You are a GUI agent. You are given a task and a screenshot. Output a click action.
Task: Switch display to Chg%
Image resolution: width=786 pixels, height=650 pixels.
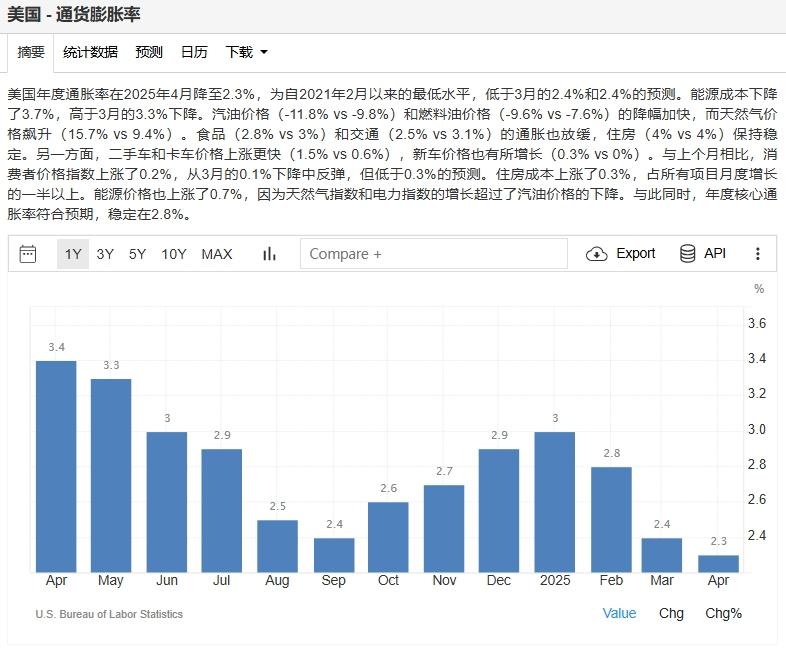pyautogui.click(x=724, y=613)
